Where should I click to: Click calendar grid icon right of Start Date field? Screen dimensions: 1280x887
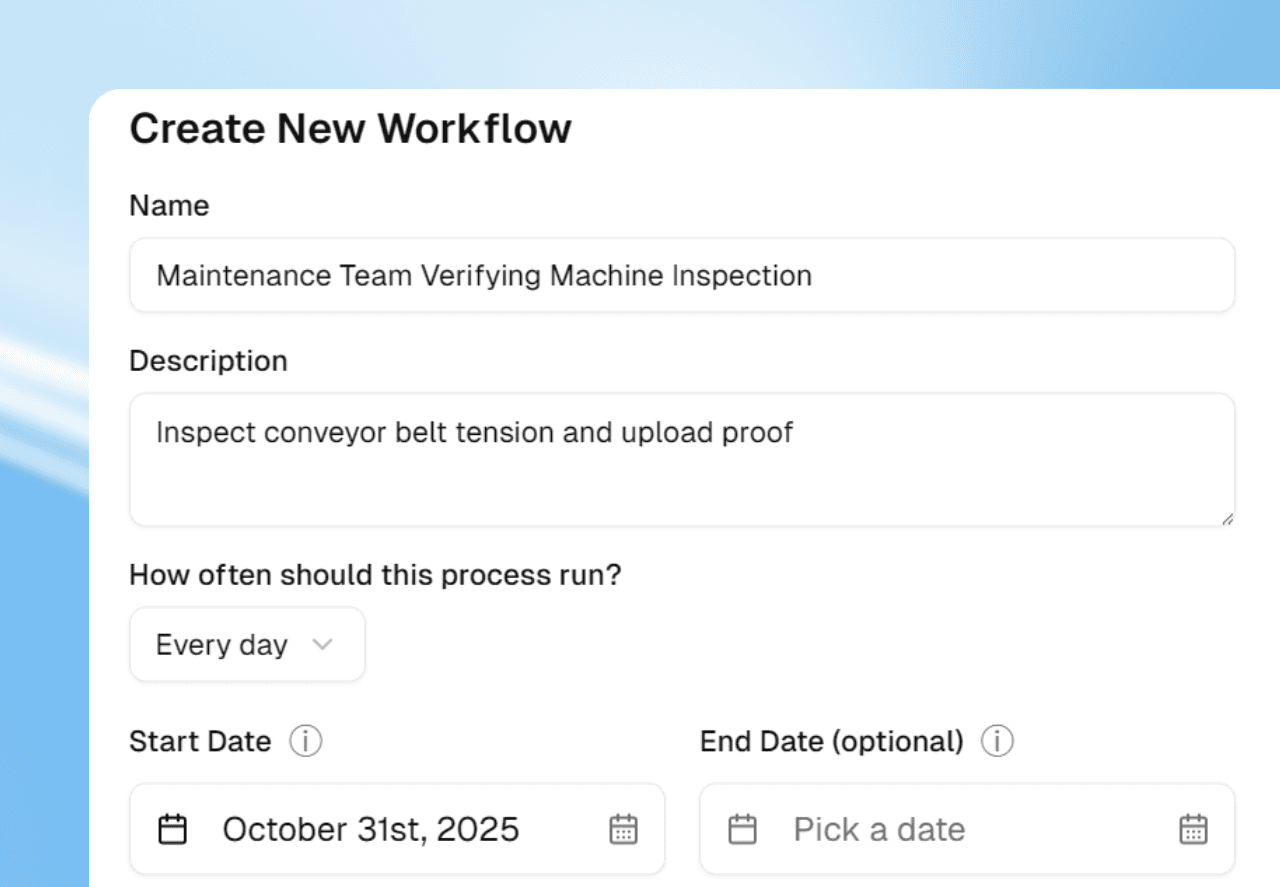pyautogui.click(x=623, y=829)
